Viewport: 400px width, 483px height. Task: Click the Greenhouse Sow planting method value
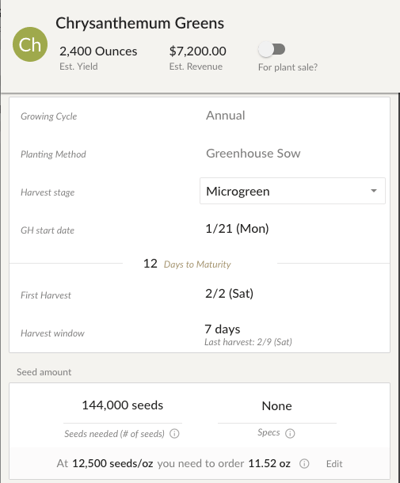[x=253, y=153]
